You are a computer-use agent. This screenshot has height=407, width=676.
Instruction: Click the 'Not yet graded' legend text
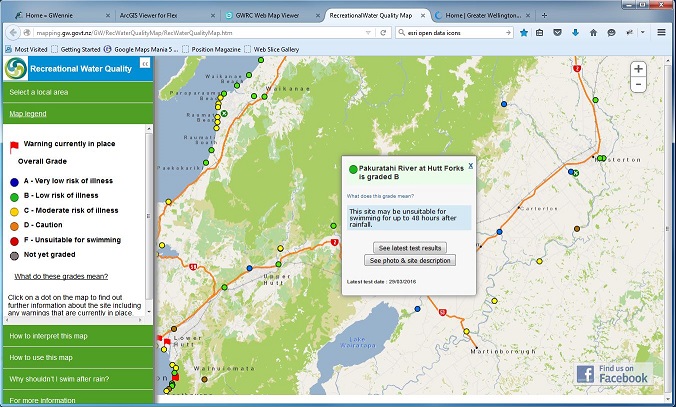(50, 254)
